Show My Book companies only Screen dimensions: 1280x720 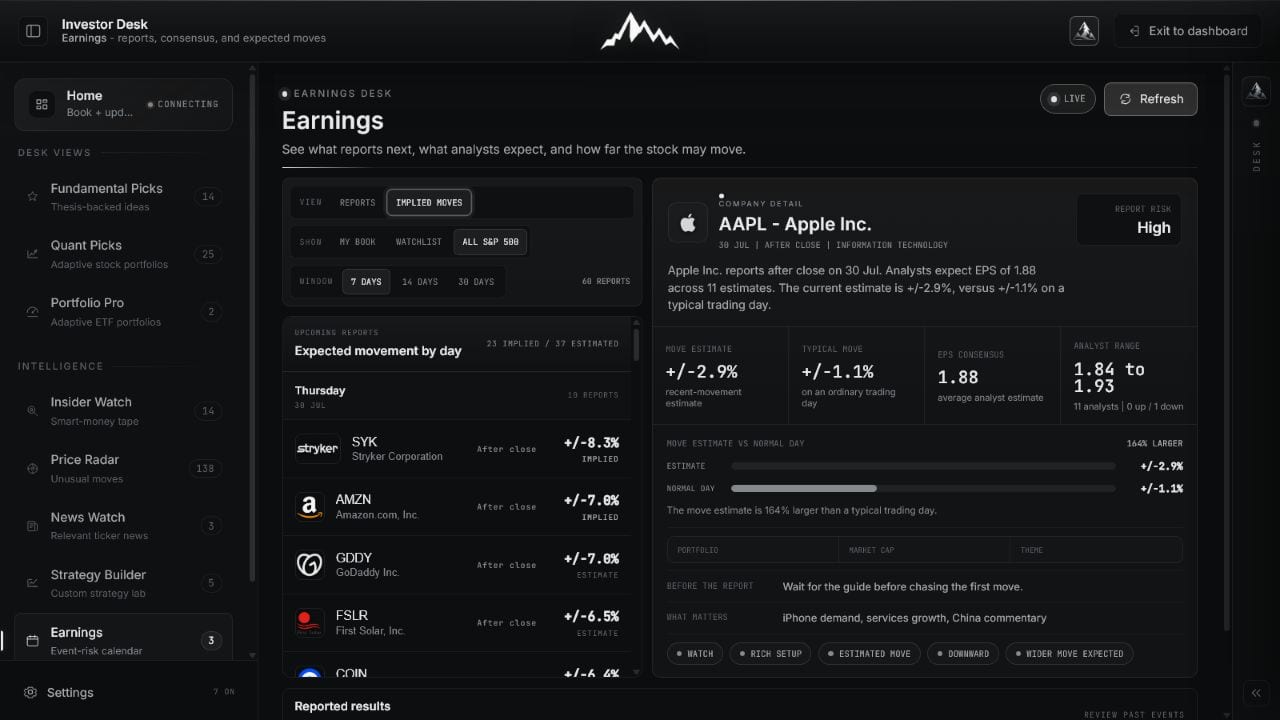(358, 242)
